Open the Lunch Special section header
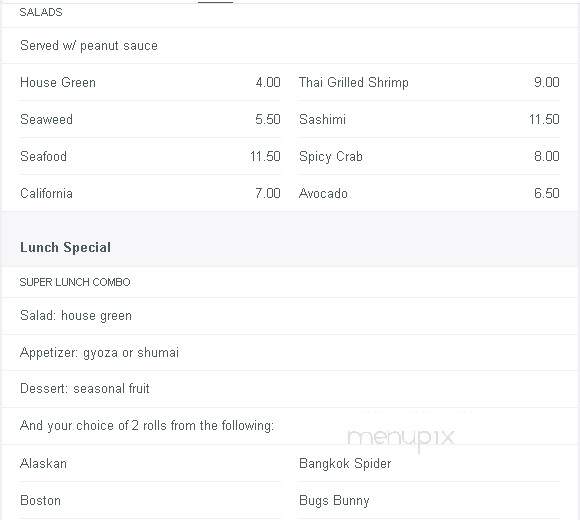 point(65,247)
